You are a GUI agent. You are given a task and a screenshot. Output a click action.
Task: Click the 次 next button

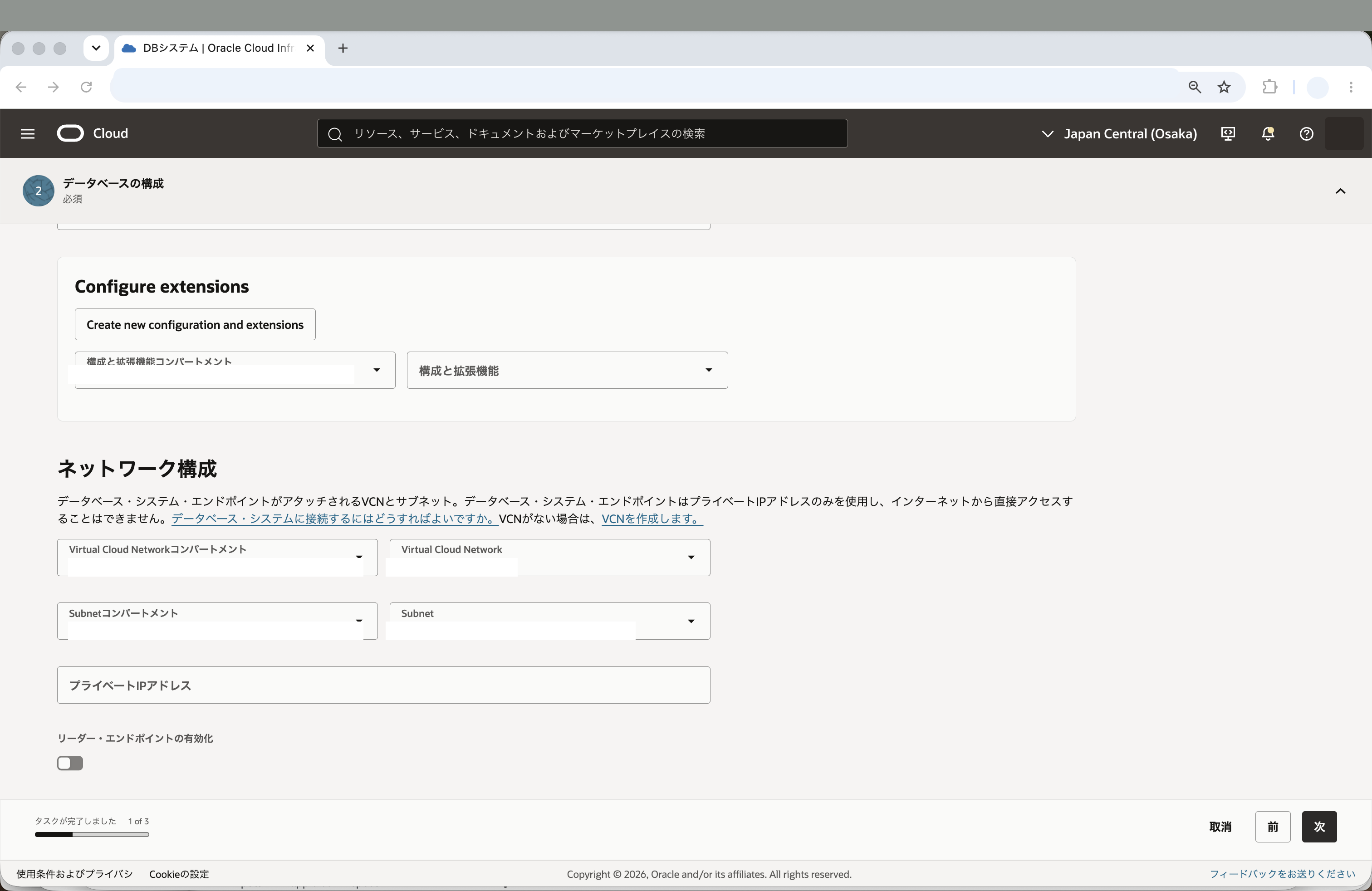[1319, 827]
